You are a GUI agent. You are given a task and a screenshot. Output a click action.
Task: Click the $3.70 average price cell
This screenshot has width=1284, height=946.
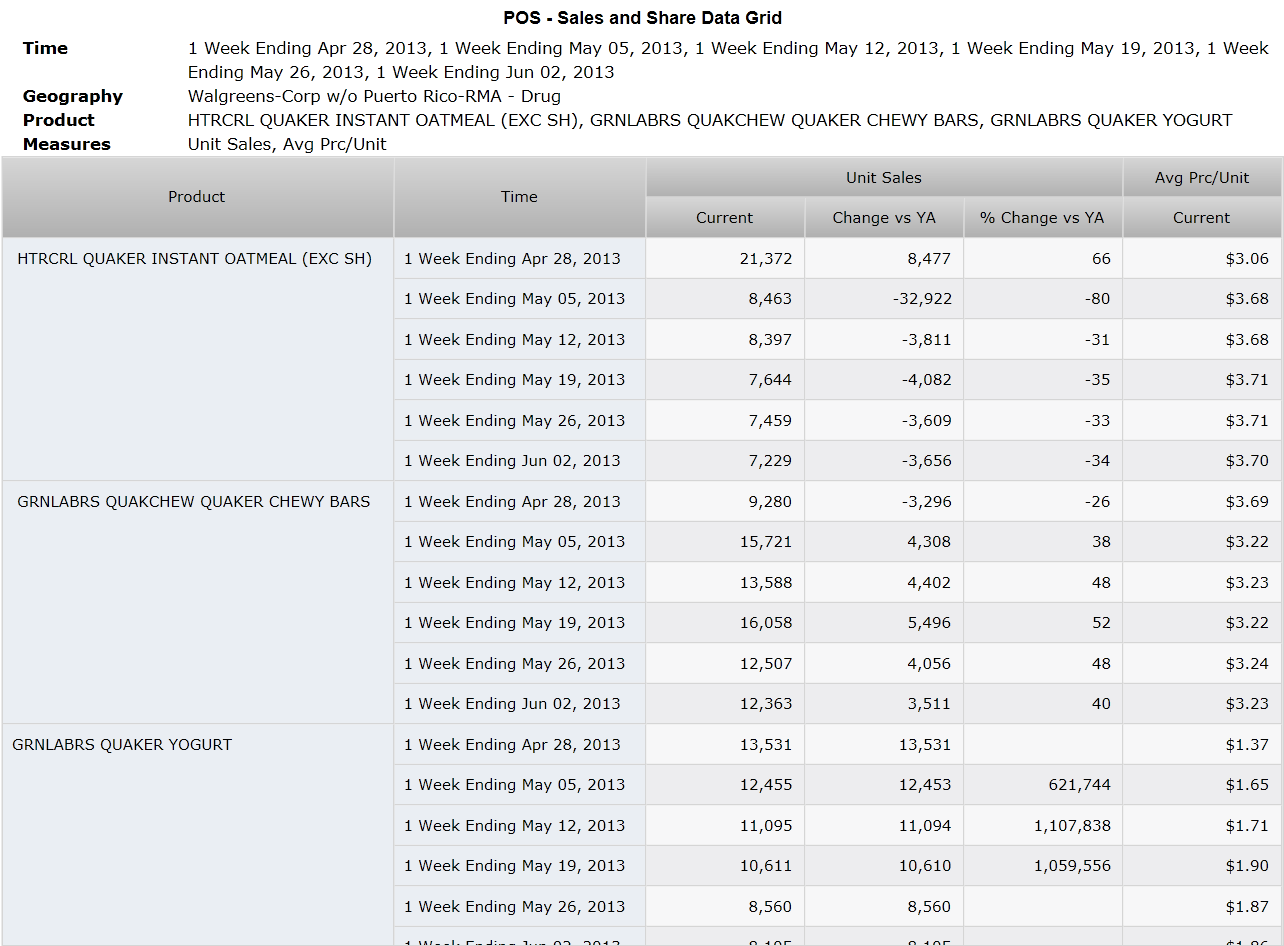click(x=1202, y=461)
